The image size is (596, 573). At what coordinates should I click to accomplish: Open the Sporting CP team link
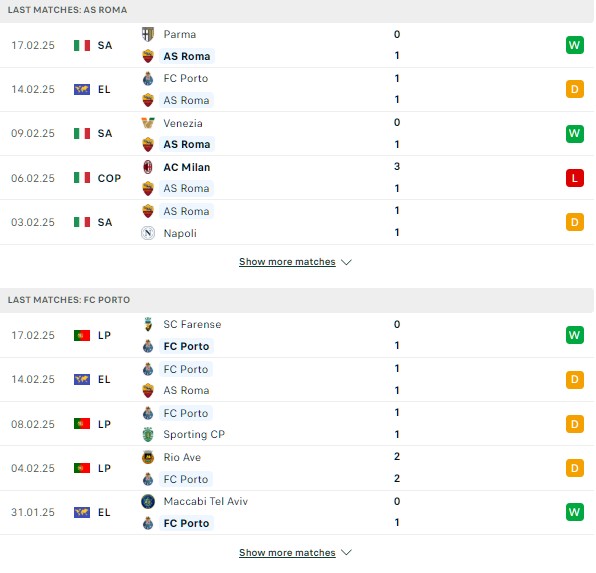coord(194,435)
